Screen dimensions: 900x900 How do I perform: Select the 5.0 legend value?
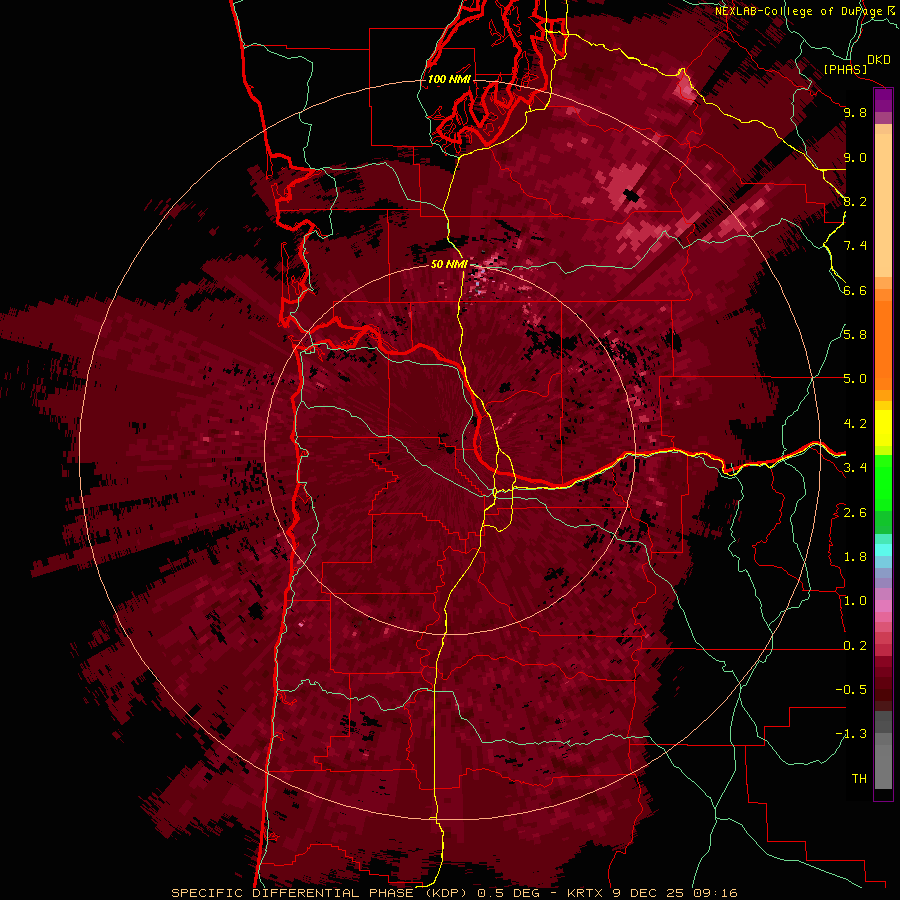tap(855, 379)
